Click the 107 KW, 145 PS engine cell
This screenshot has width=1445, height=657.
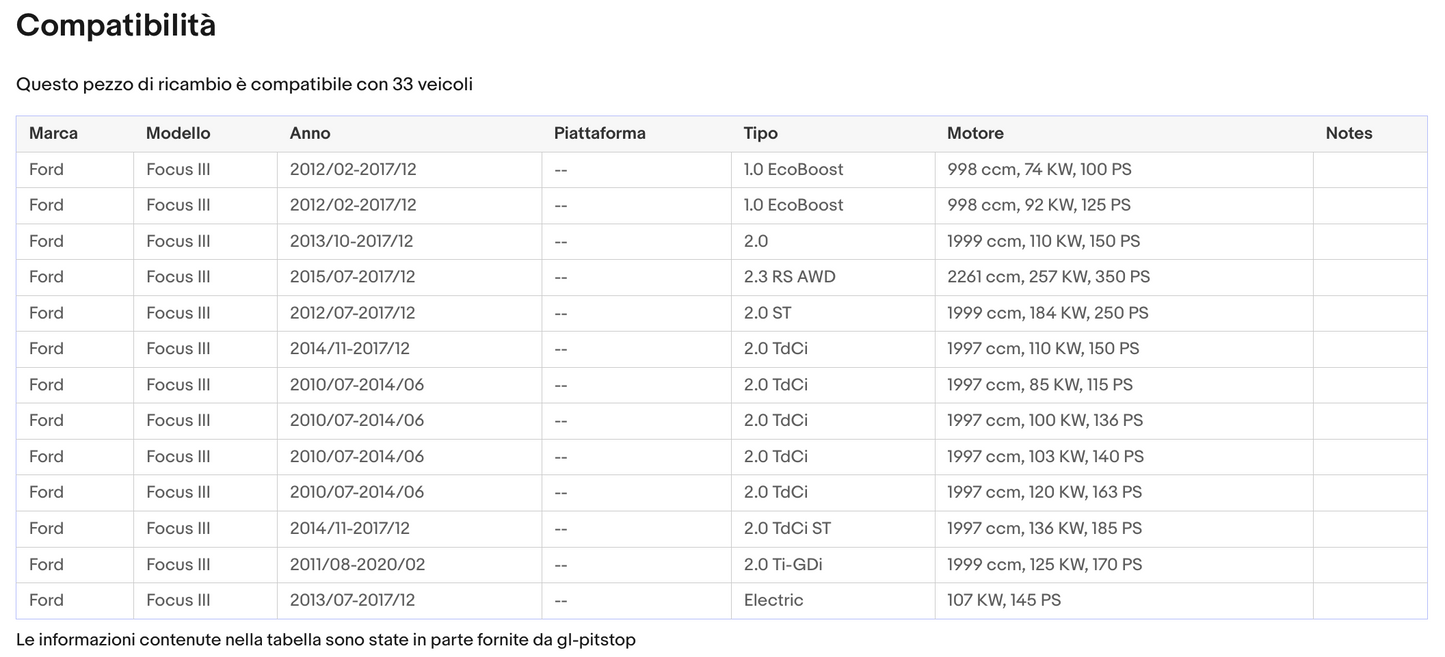pos(1004,600)
